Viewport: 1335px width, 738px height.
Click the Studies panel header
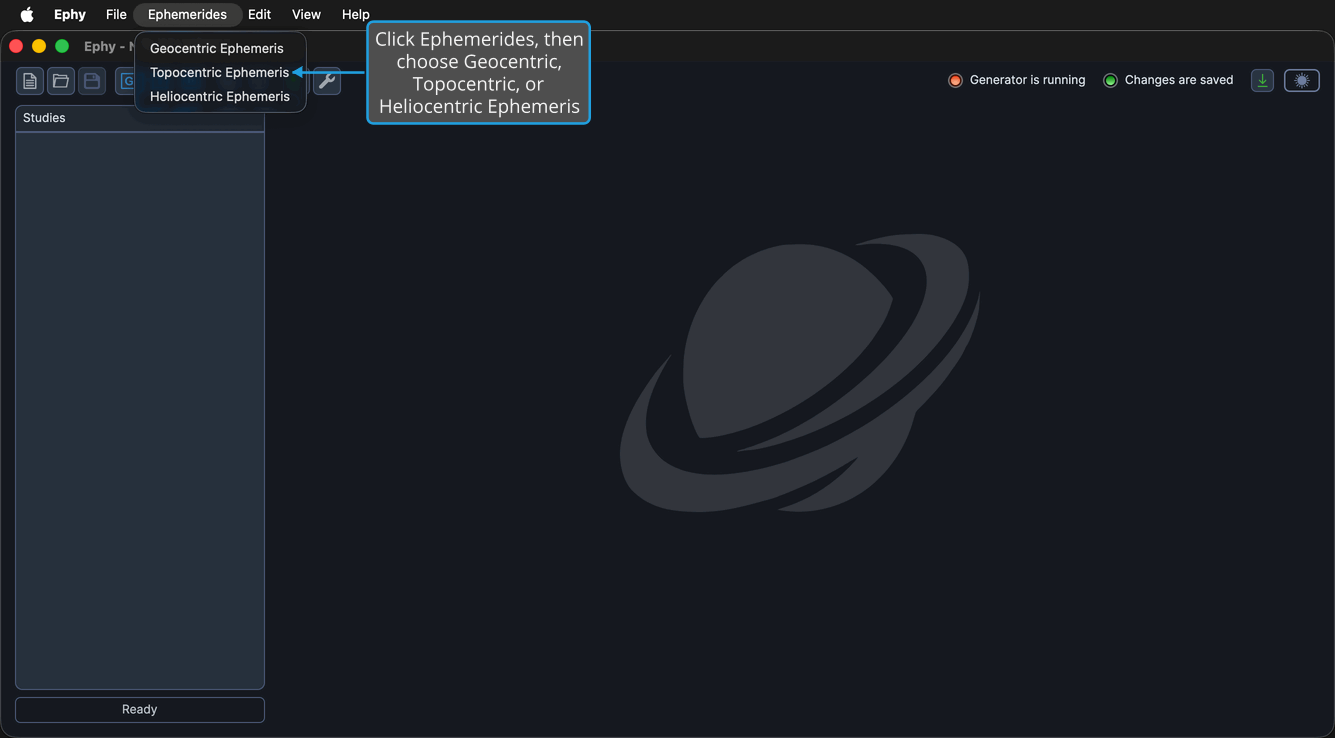click(x=140, y=118)
